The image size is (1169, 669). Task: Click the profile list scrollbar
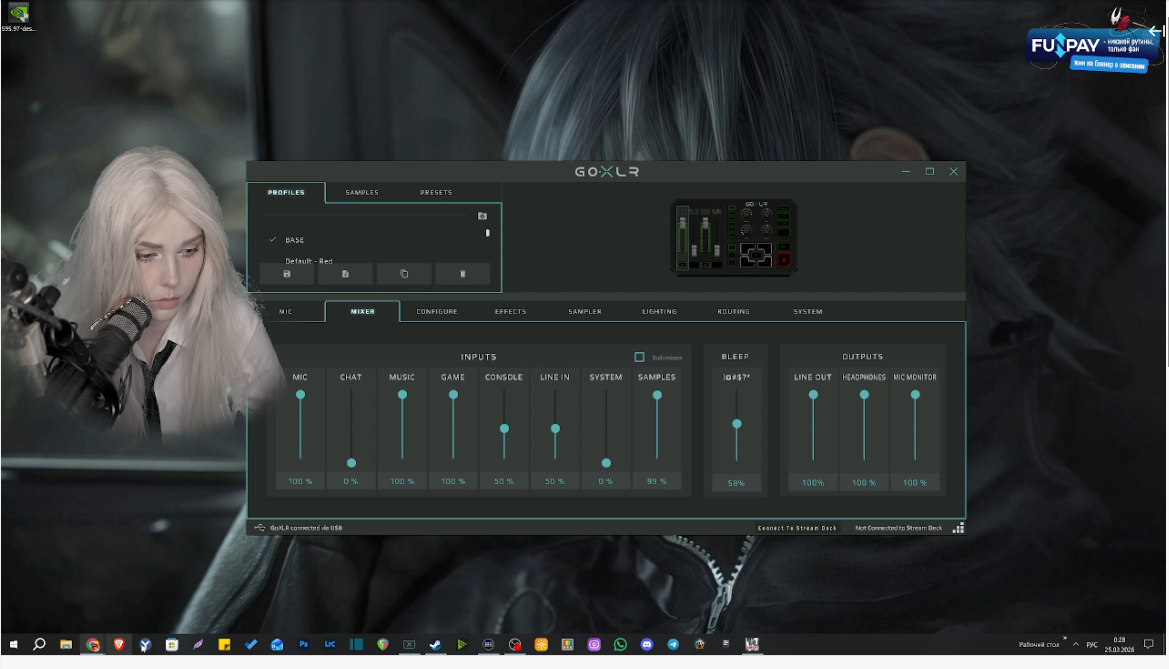(x=488, y=233)
